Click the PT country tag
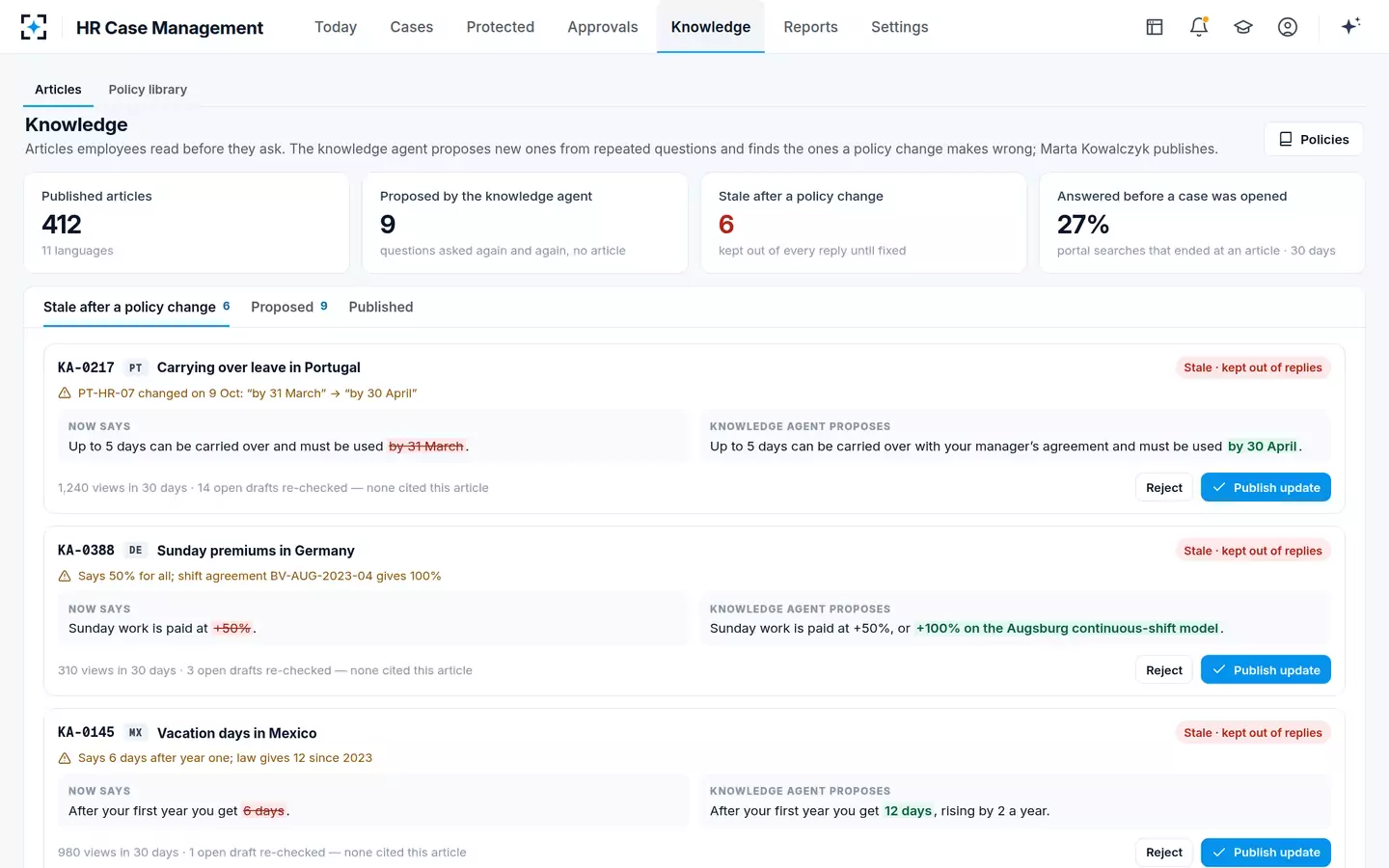This screenshot has height=868, width=1389. (x=136, y=368)
